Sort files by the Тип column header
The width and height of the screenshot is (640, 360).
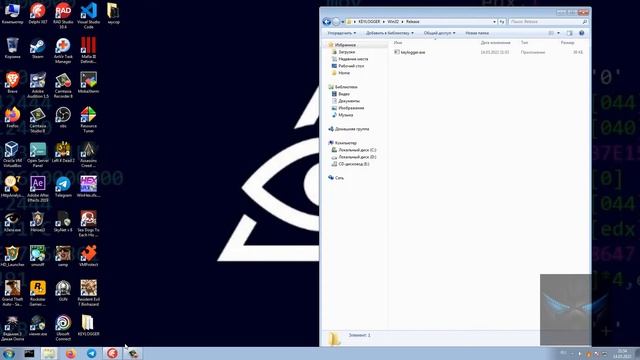pos(524,42)
